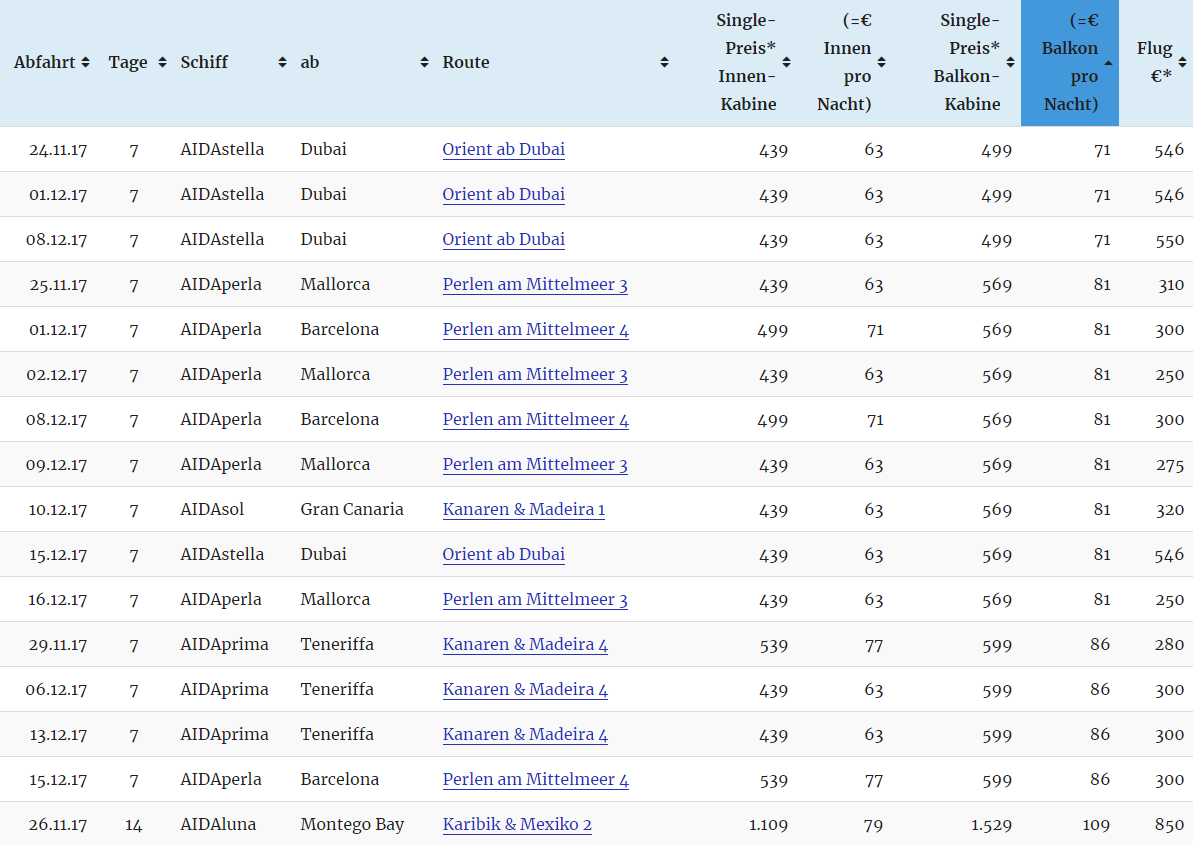Open Perlen am Mittelmeer 3 on 02.12.17

point(535,374)
